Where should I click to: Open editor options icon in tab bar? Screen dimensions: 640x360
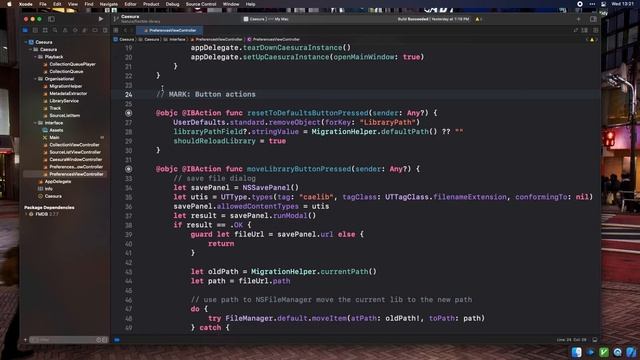585,30
